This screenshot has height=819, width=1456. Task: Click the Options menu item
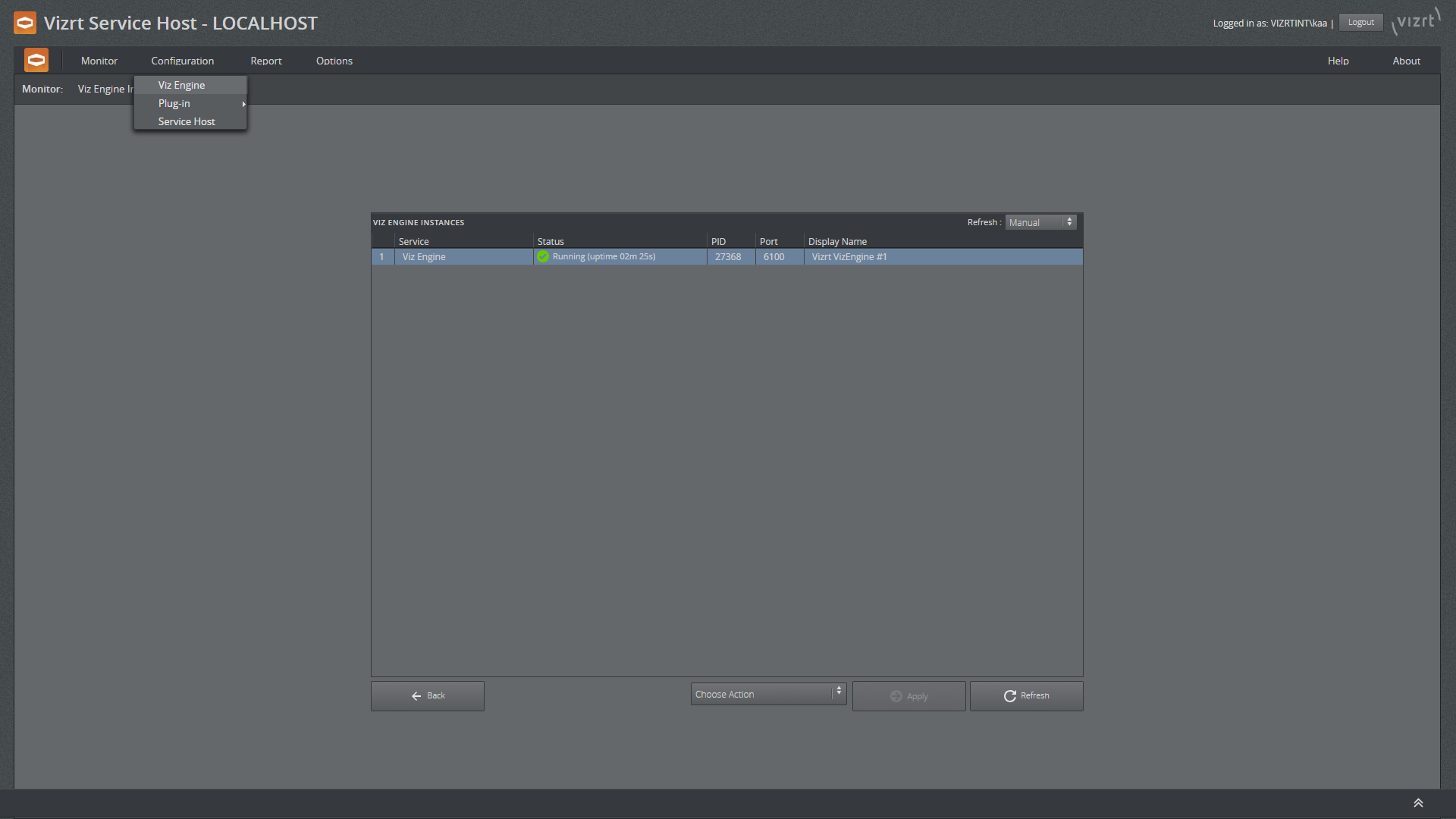click(335, 60)
